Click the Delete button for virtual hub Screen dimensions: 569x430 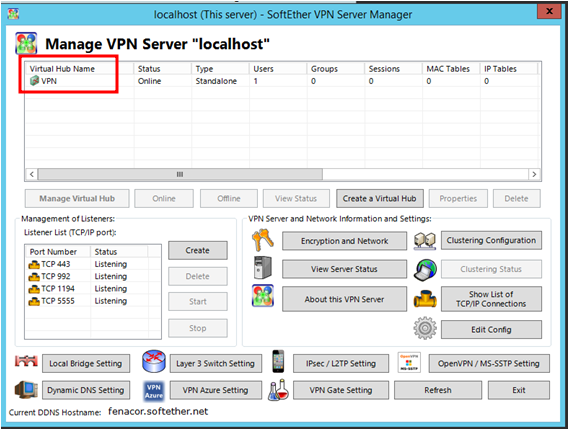pos(516,198)
